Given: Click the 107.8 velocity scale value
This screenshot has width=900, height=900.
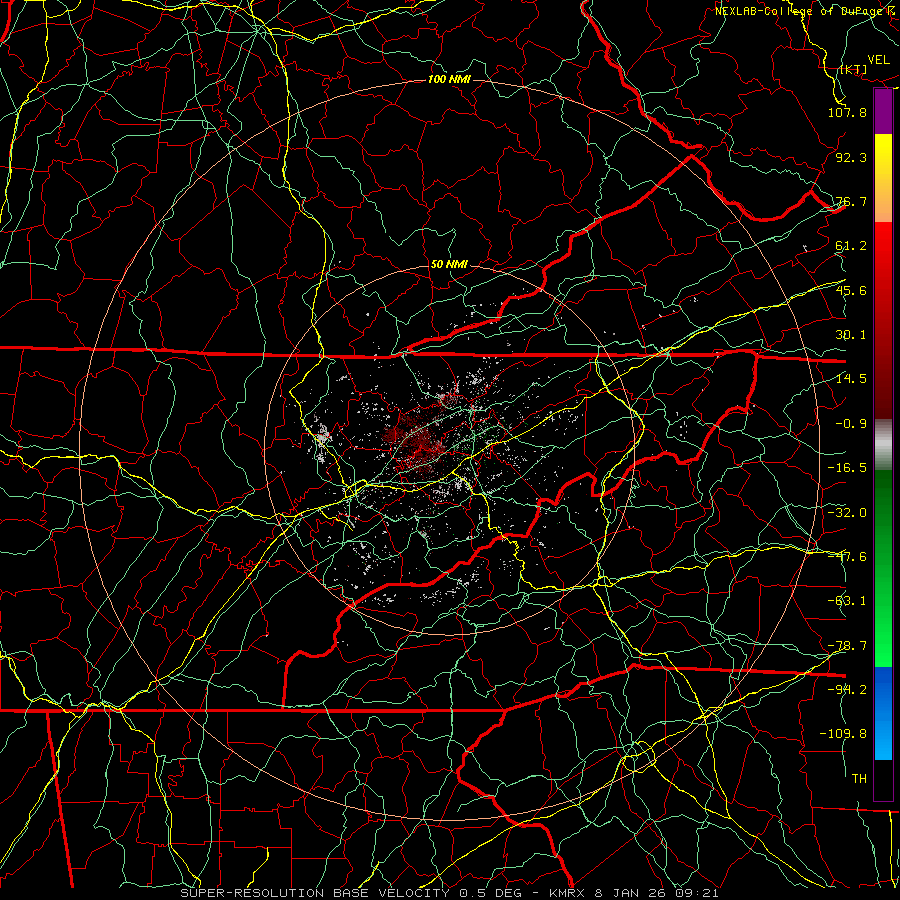Looking at the screenshot, I should (x=847, y=112).
